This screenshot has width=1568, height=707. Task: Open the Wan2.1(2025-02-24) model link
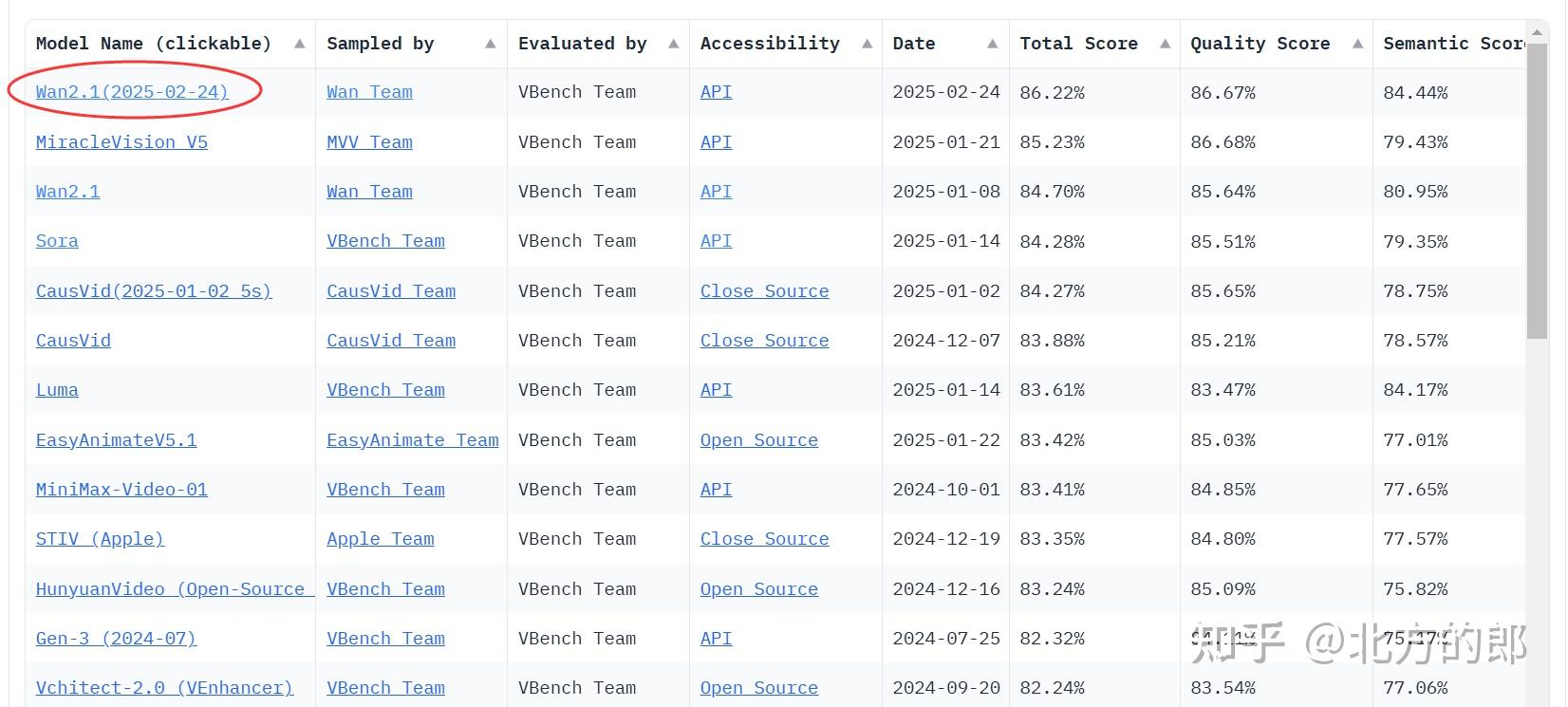pos(132,92)
